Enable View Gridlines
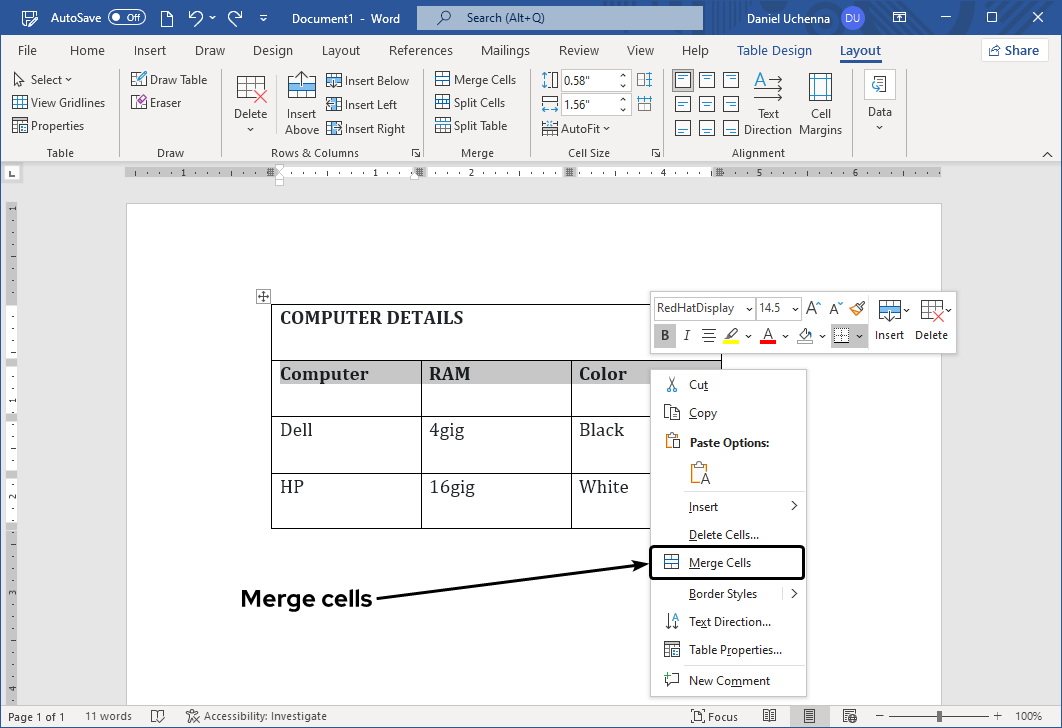This screenshot has height=728, width=1062. (60, 102)
